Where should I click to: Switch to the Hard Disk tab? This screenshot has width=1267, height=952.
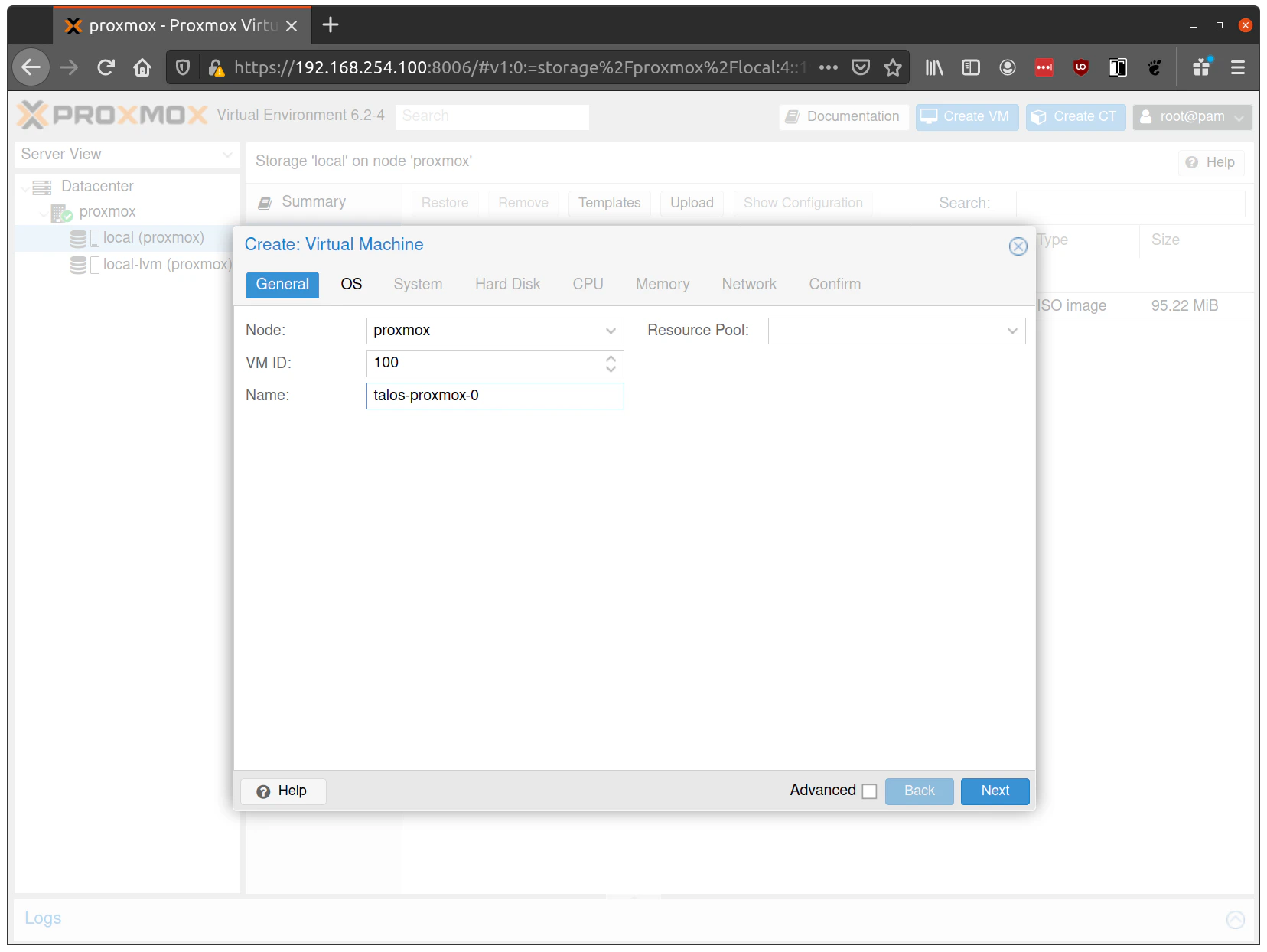click(x=507, y=285)
